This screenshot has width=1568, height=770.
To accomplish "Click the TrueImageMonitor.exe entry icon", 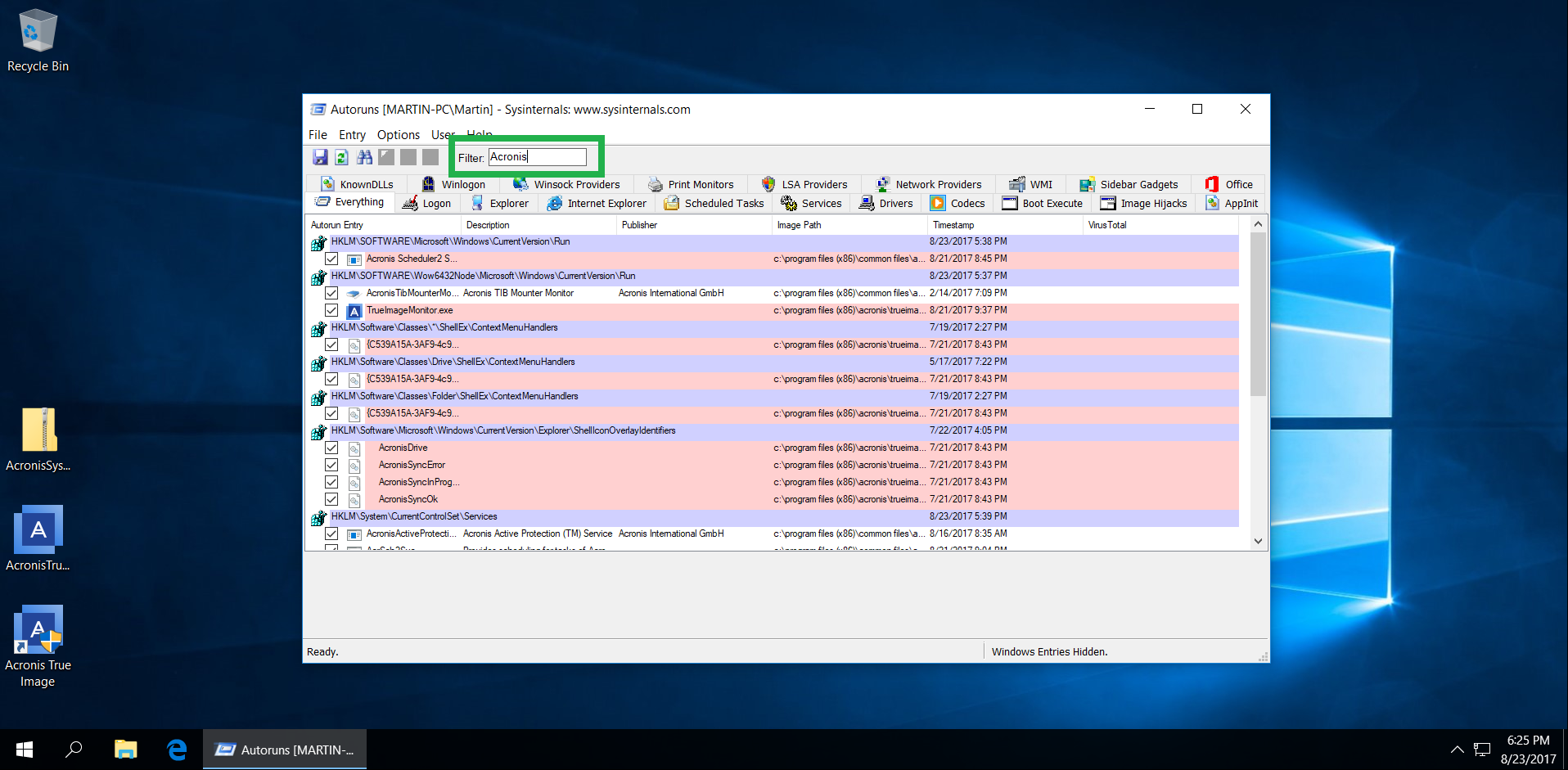I will pyautogui.click(x=354, y=311).
